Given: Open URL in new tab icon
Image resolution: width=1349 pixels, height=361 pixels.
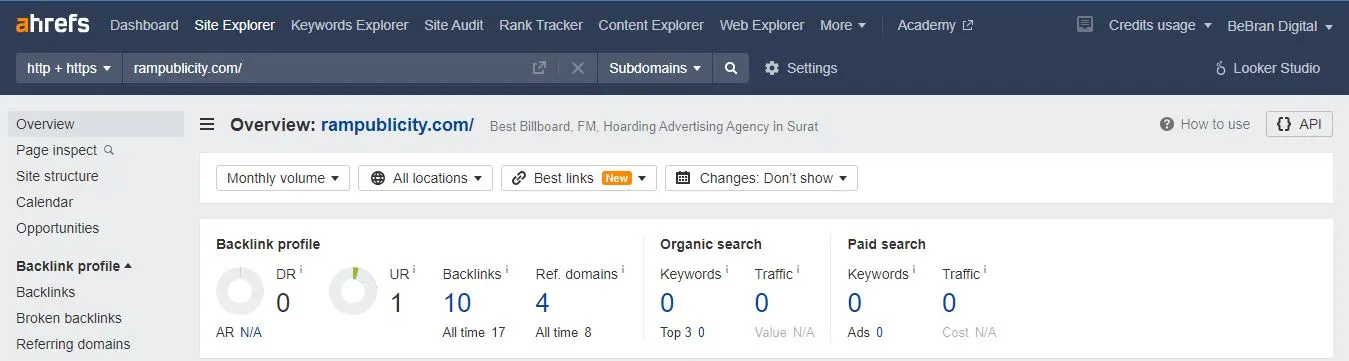Looking at the screenshot, I should (539, 68).
